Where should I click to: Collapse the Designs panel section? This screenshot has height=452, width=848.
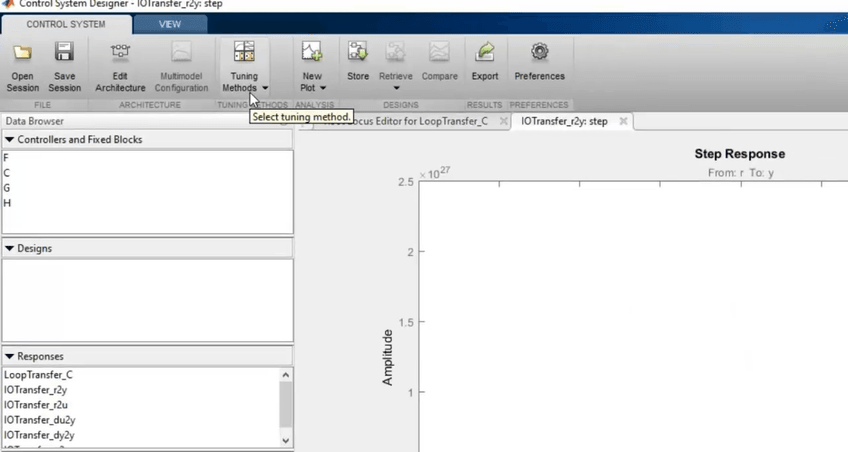click(10, 248)
